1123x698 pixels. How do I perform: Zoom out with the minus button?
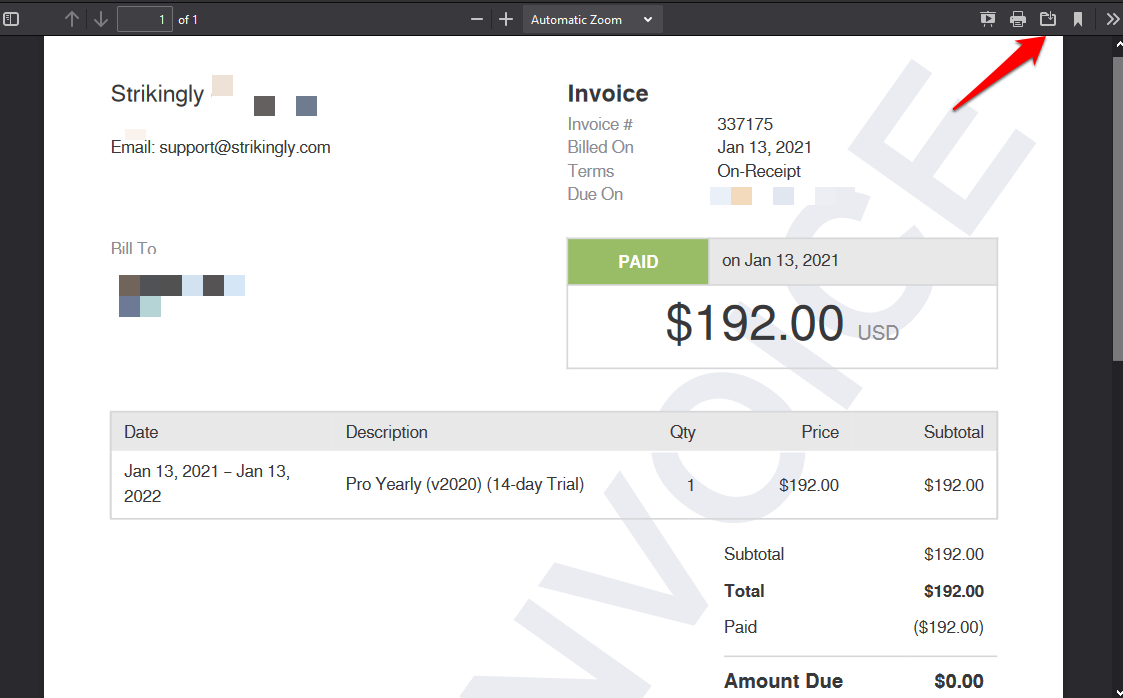[477, 19]
